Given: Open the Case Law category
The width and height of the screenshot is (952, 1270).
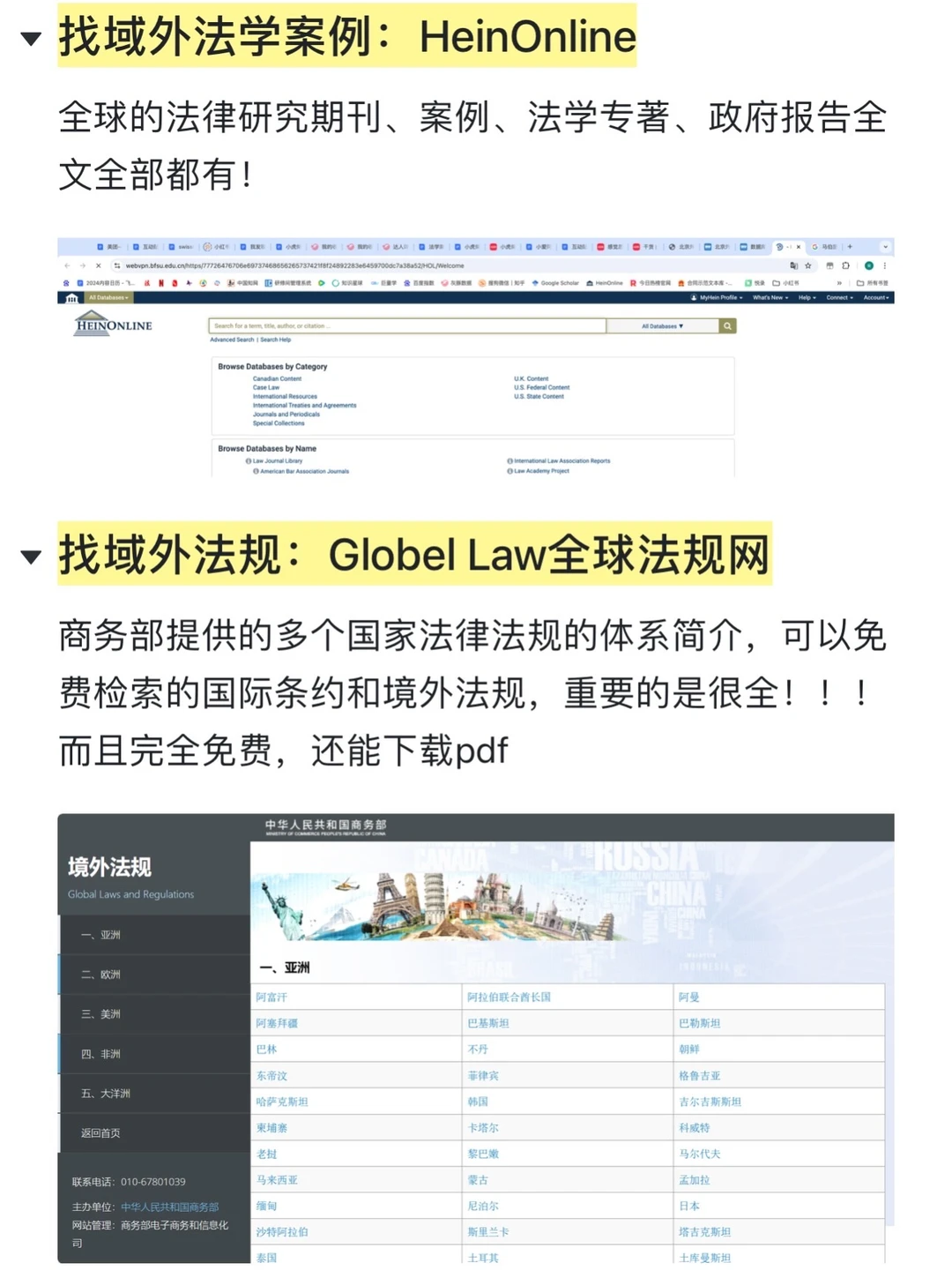Looking at the screenshot, I should pos(266,387).
